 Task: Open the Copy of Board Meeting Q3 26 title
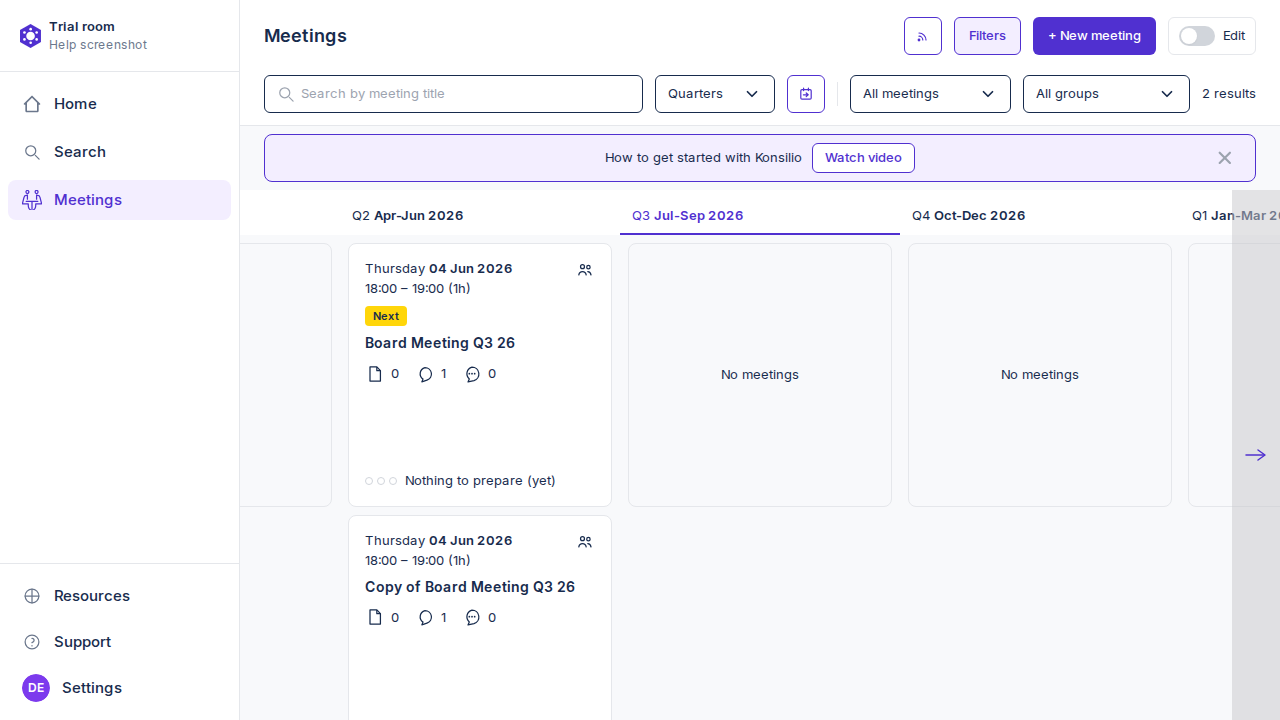[470, 587]
